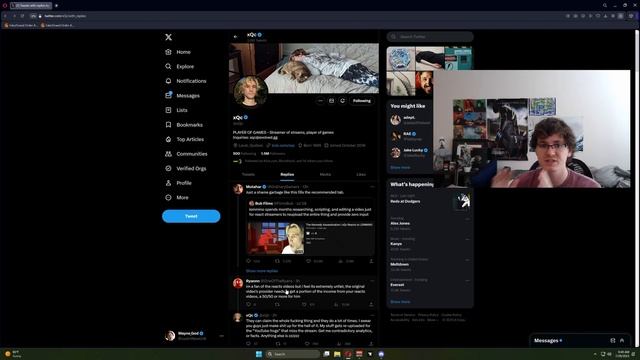
Task: Go back using the profile back arrow
Action: coord(236,37)
